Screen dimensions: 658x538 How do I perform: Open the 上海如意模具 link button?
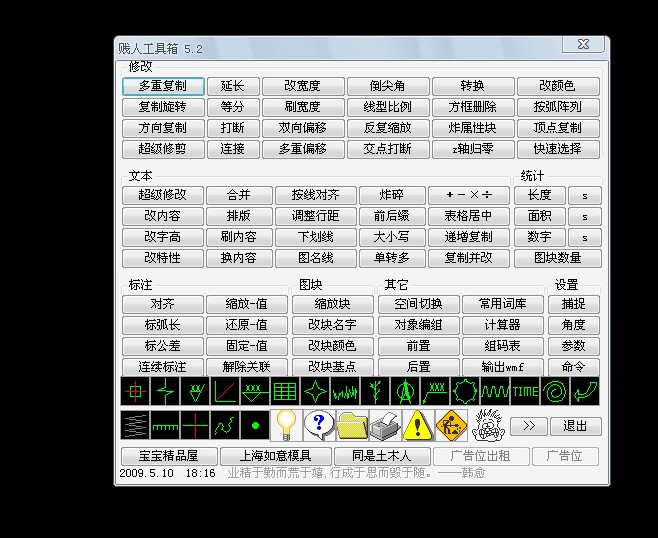point(275,456)
